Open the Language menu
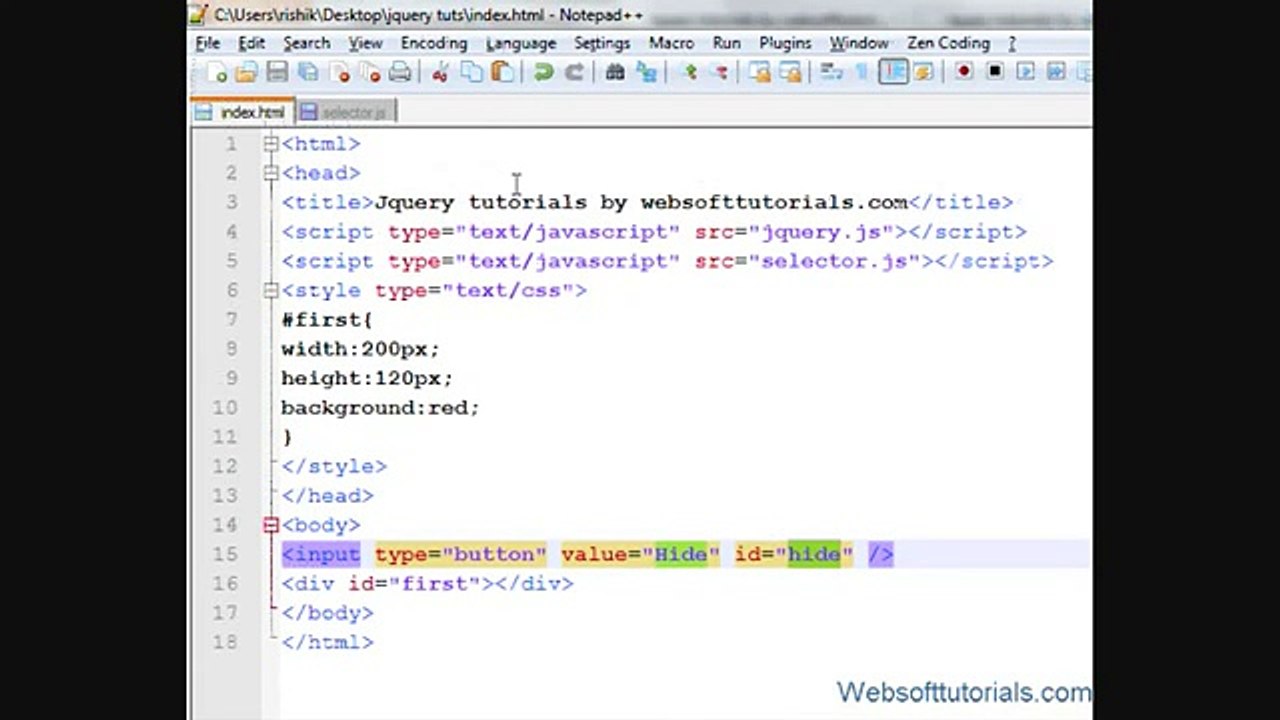This screenshot has width=1280, height=720. [520, 43]
